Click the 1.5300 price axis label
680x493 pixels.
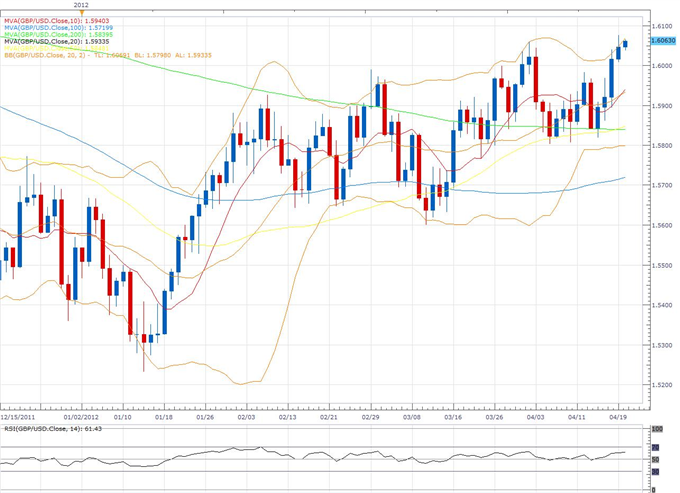click(662, 346)
